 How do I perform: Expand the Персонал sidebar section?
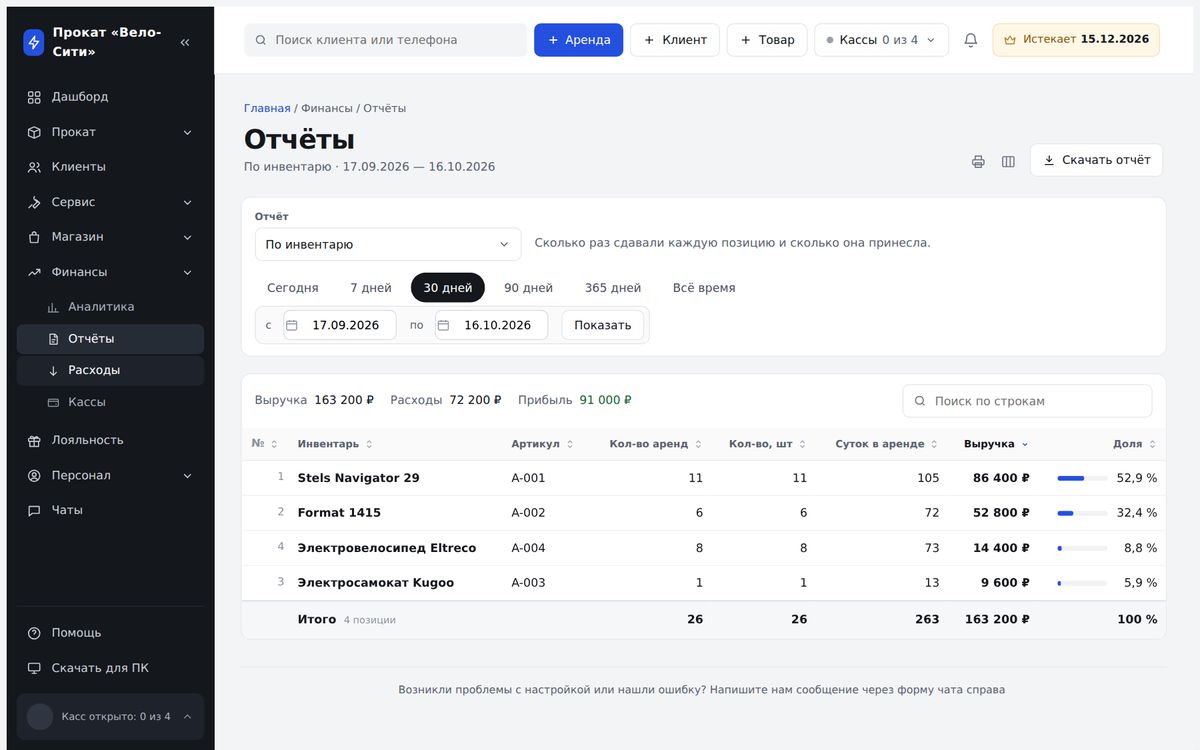[x=110, y=475]
